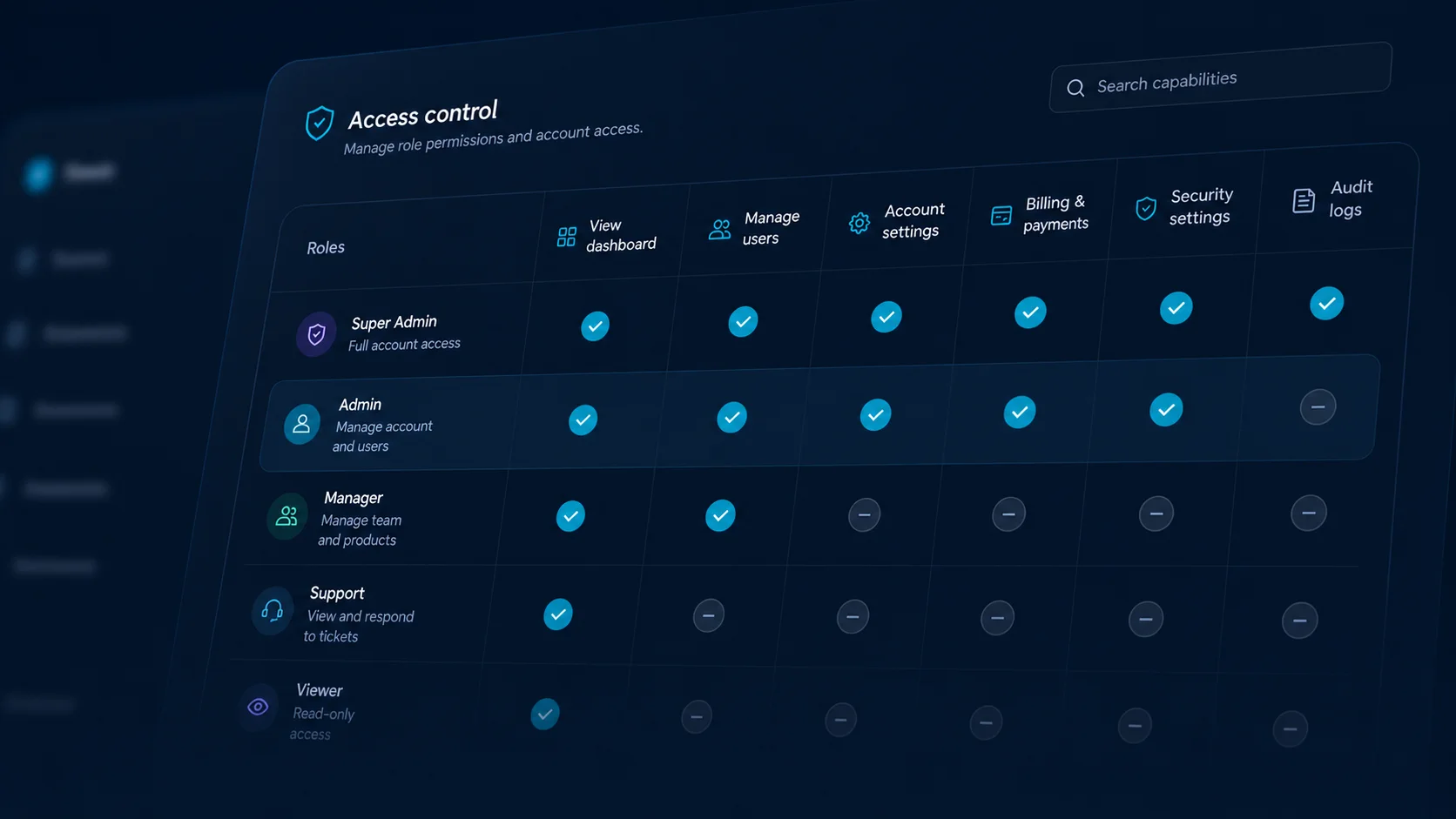Click the Manager team avatar icon

pyautogui.click(x=286, y=517)
